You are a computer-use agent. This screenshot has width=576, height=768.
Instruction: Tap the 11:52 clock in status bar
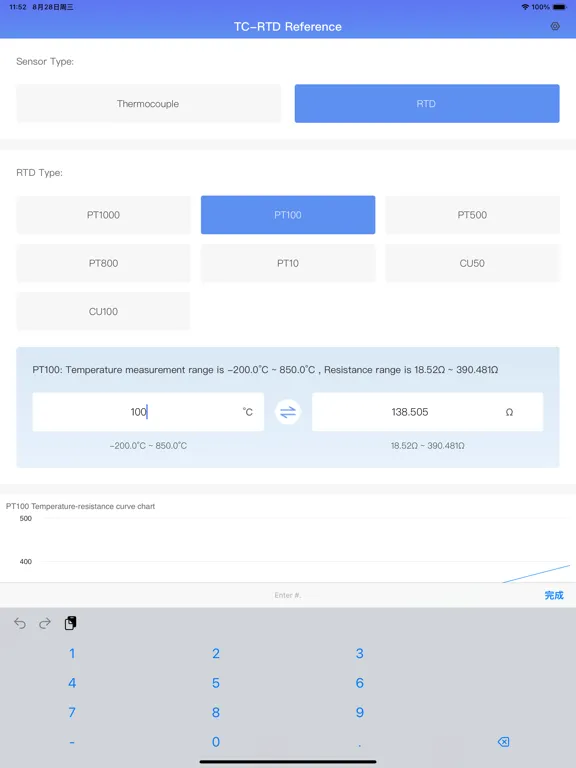click(x=18, y=7)
